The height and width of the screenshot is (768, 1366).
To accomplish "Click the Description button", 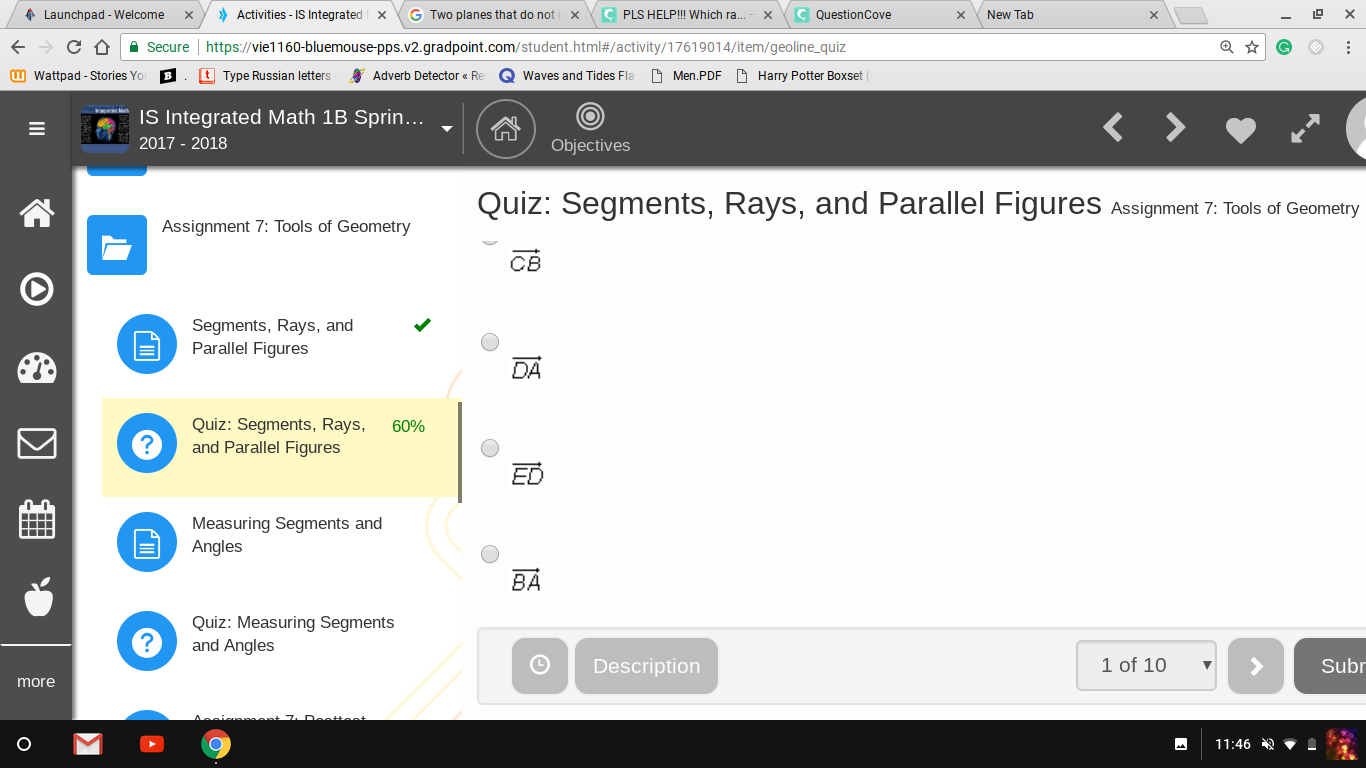I will point(646,666).
